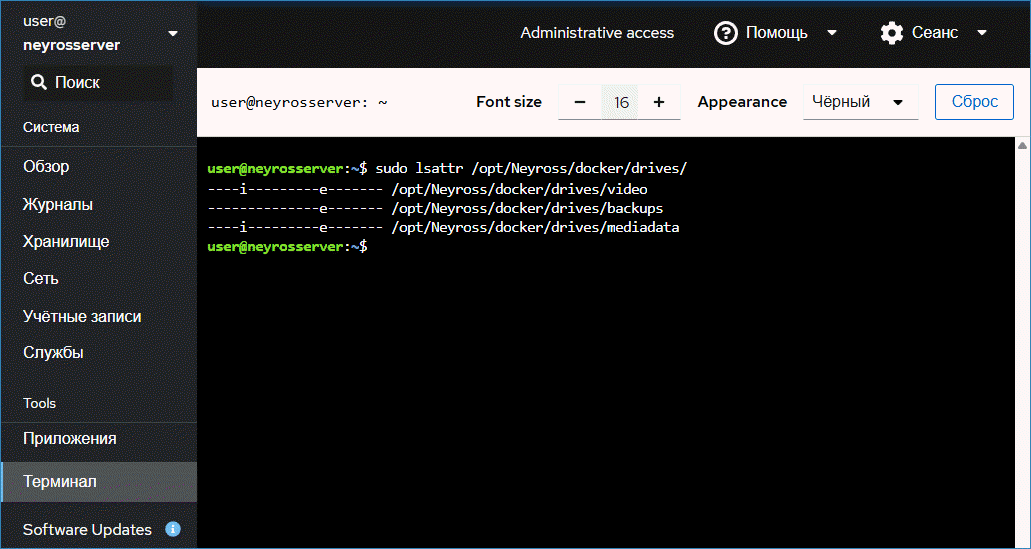The width and height of the screenshot is (1031, 549).
Task: Open the Appearance dropdown showing Чёрный
Action: click(x=860, y=102)
